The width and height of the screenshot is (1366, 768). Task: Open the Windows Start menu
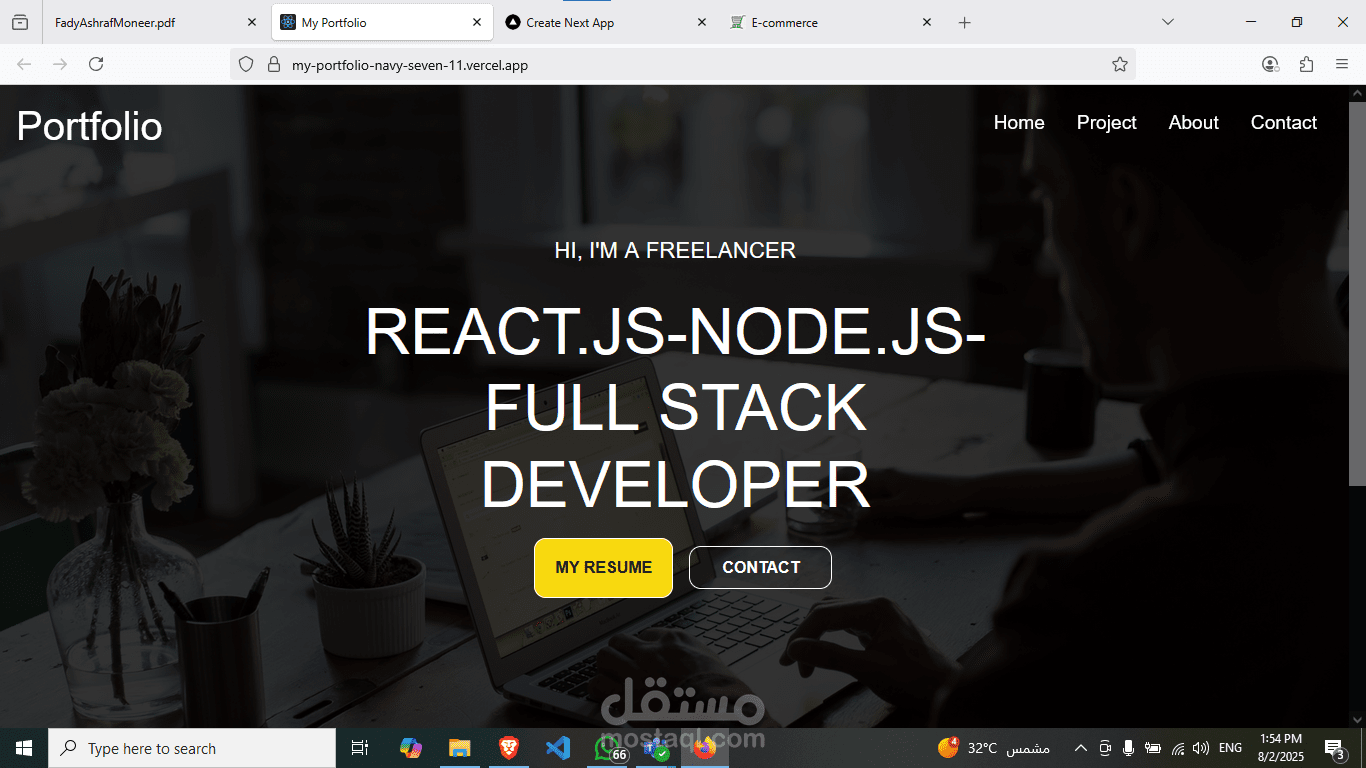[x=24, y=748]
